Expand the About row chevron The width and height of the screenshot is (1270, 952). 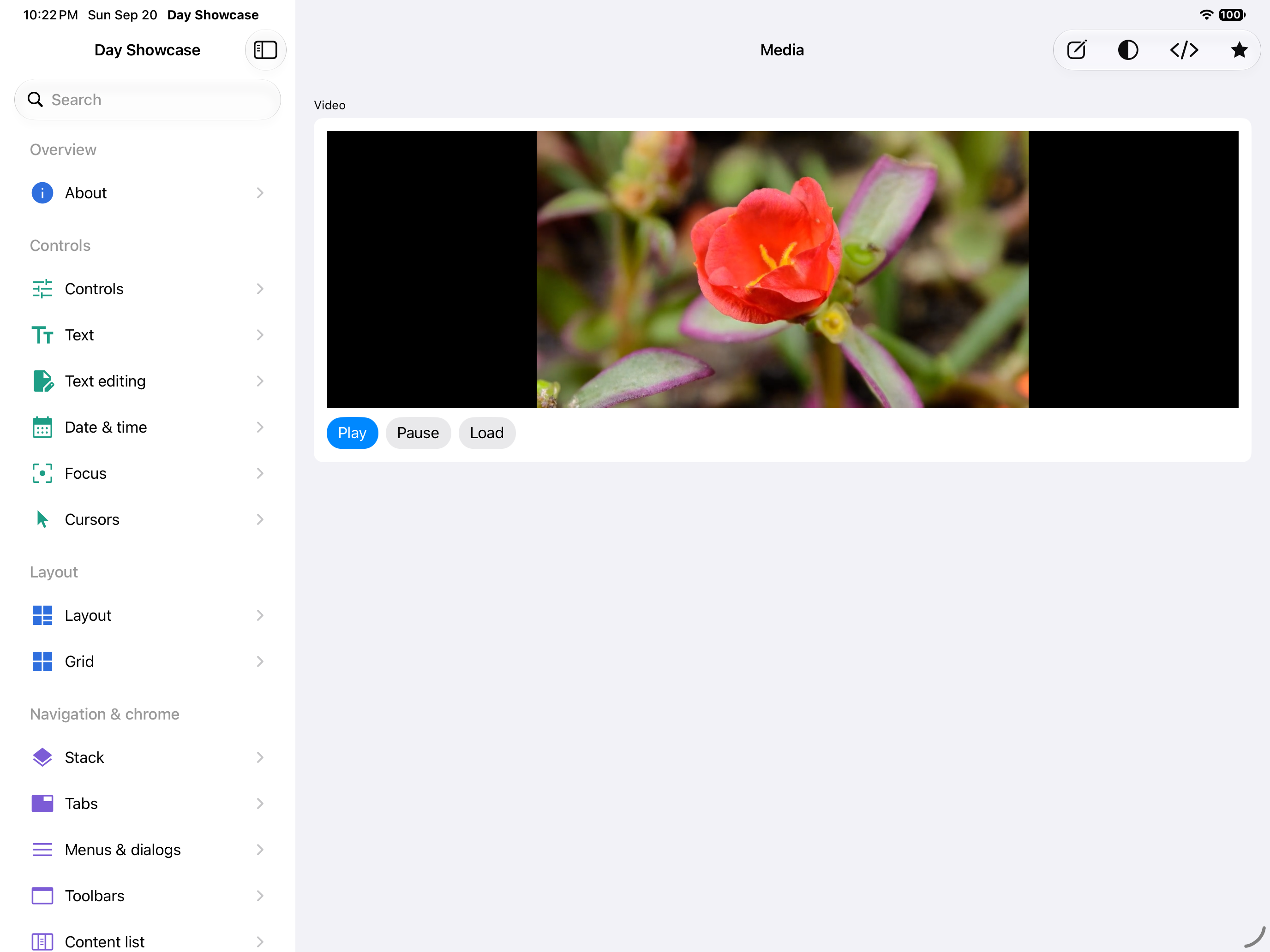(x=260, y=193)
